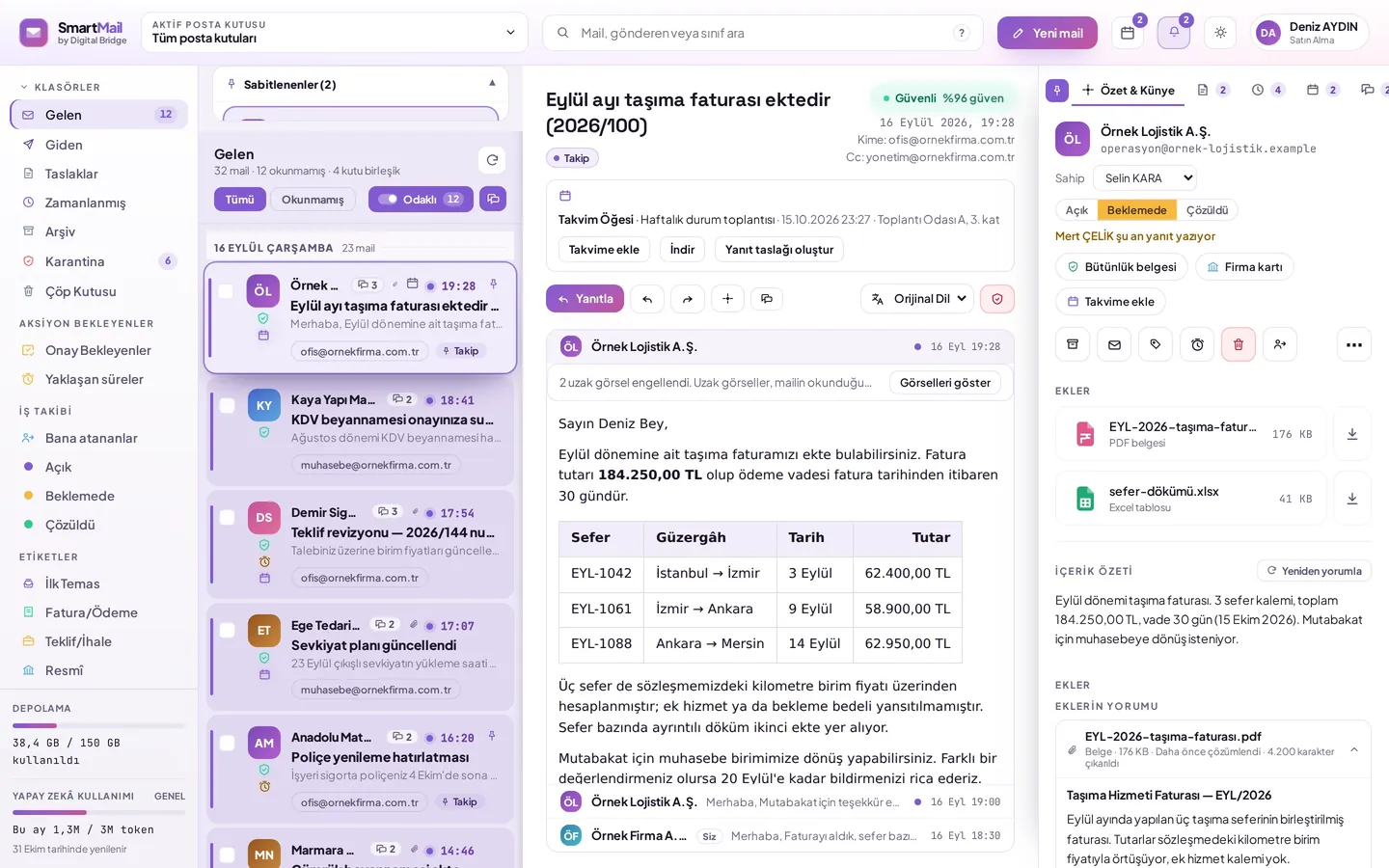Viewport: 1389px width, 868px height.
Task: Collapse the EYL-2026-taşıma-faturası.pdf commentary
Action: (x=1353, y=749)
